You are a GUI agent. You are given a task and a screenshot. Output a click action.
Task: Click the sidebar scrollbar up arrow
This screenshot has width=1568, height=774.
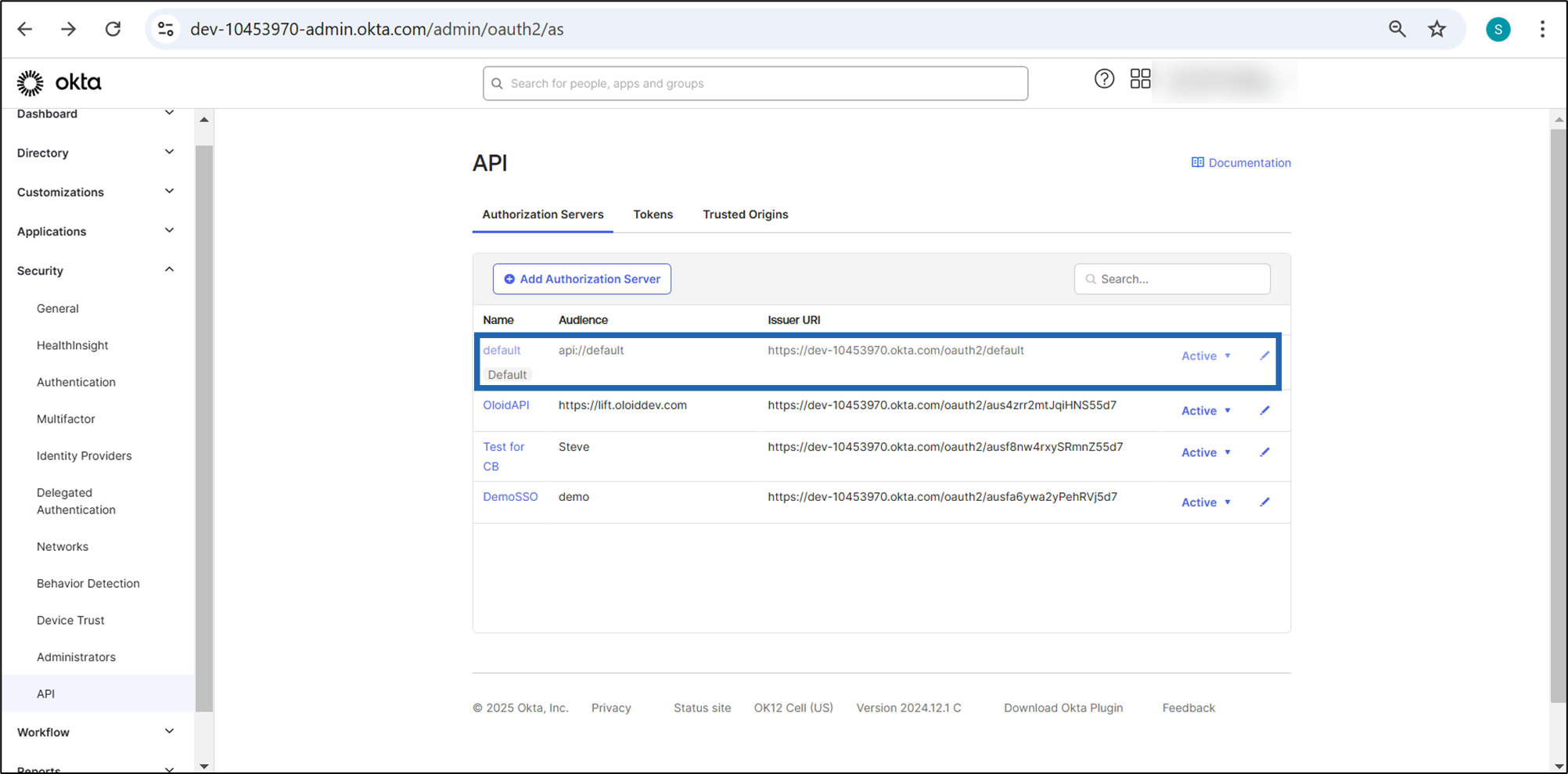(x=204, y=120)
